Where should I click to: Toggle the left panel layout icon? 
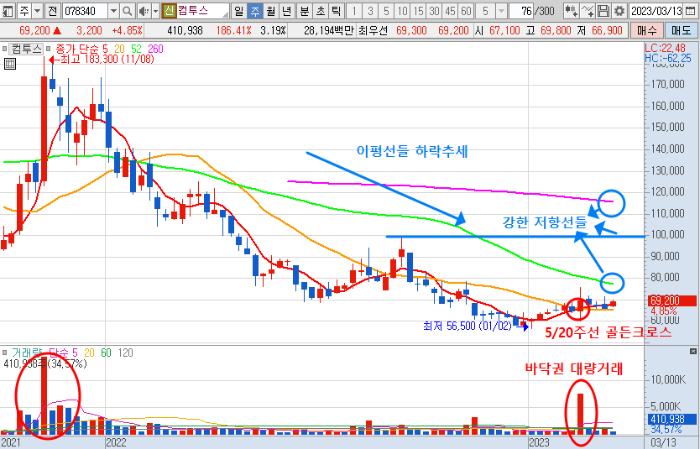pyautogui.click(x=8, y=11)
